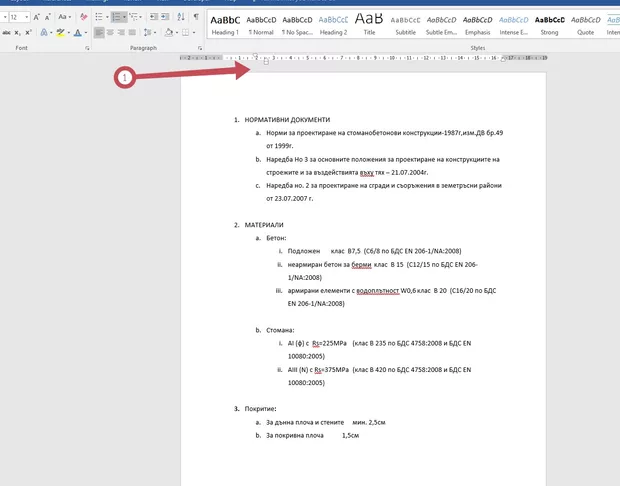
Task: Toggle subscript formatting
Action: [20, 33]
